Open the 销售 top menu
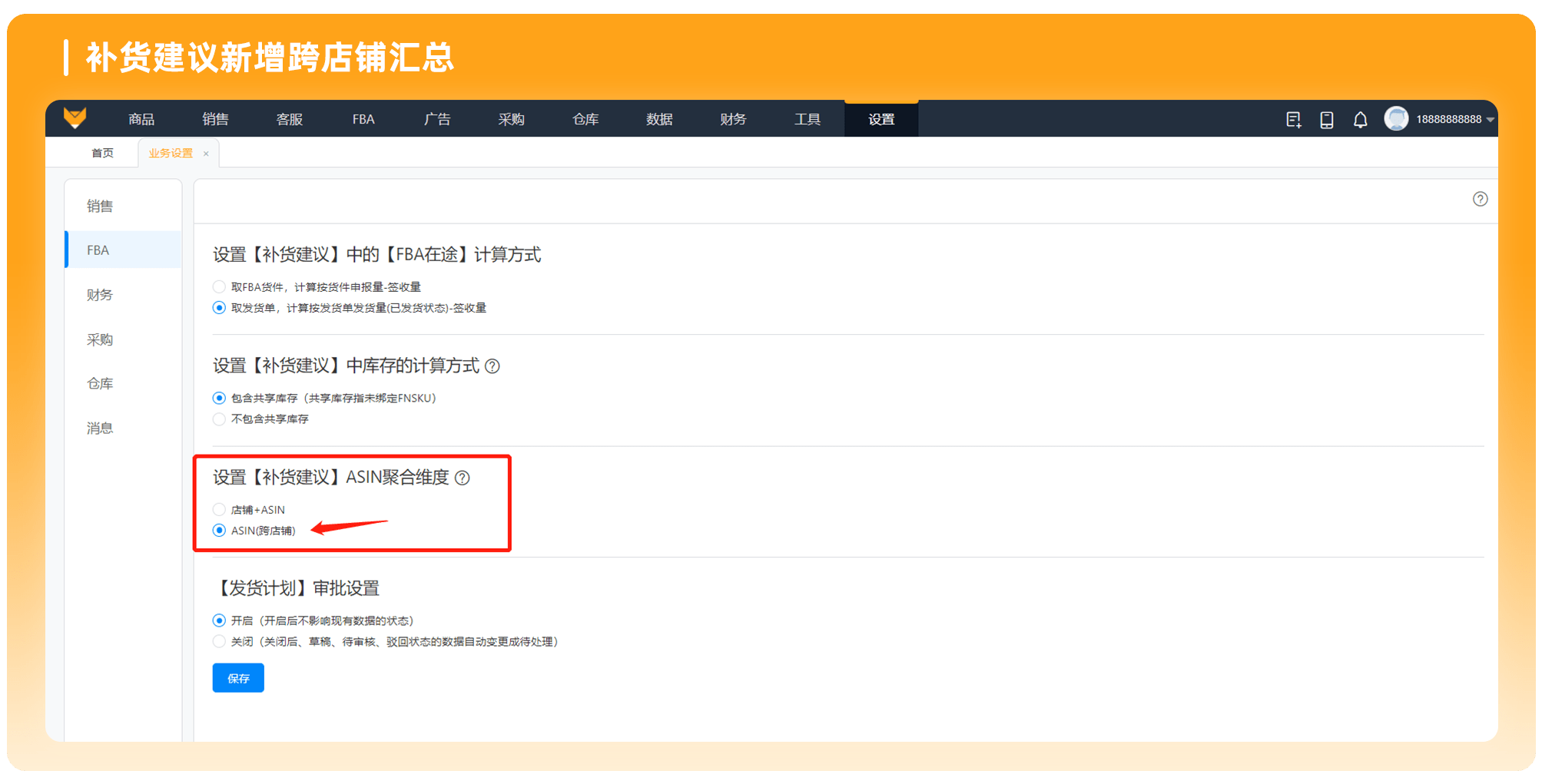This screenshot has height=784, width=1542. [x=215, y=119]
